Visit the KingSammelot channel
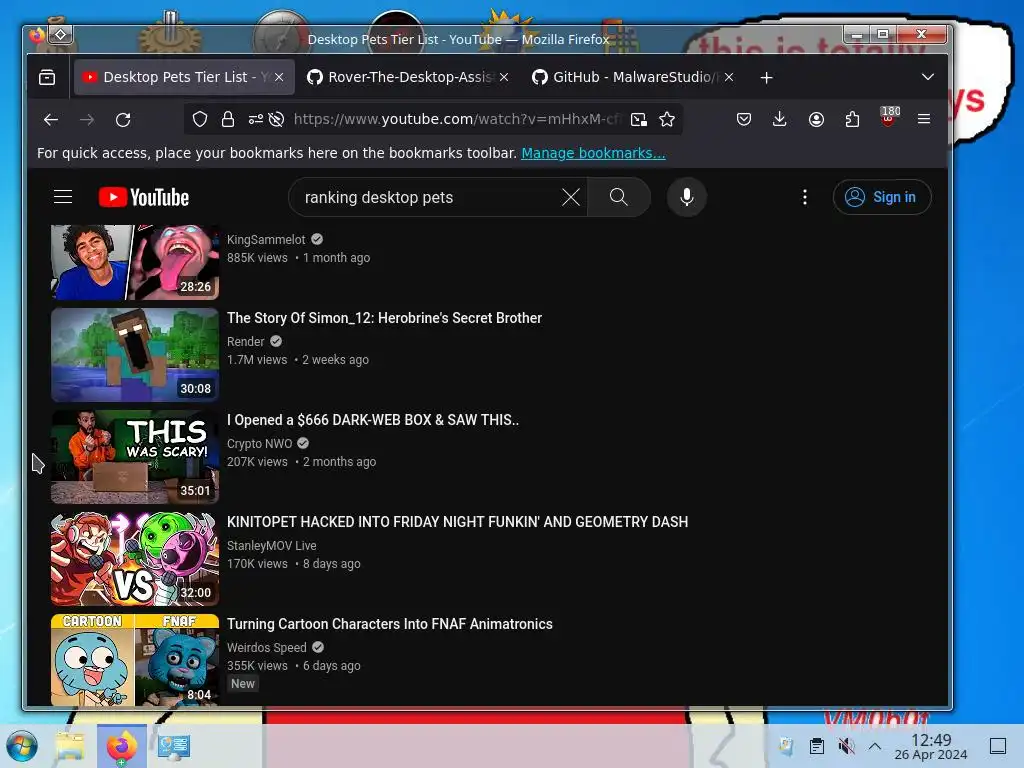This screenshot has height=768, width=1024. [266, 240]
